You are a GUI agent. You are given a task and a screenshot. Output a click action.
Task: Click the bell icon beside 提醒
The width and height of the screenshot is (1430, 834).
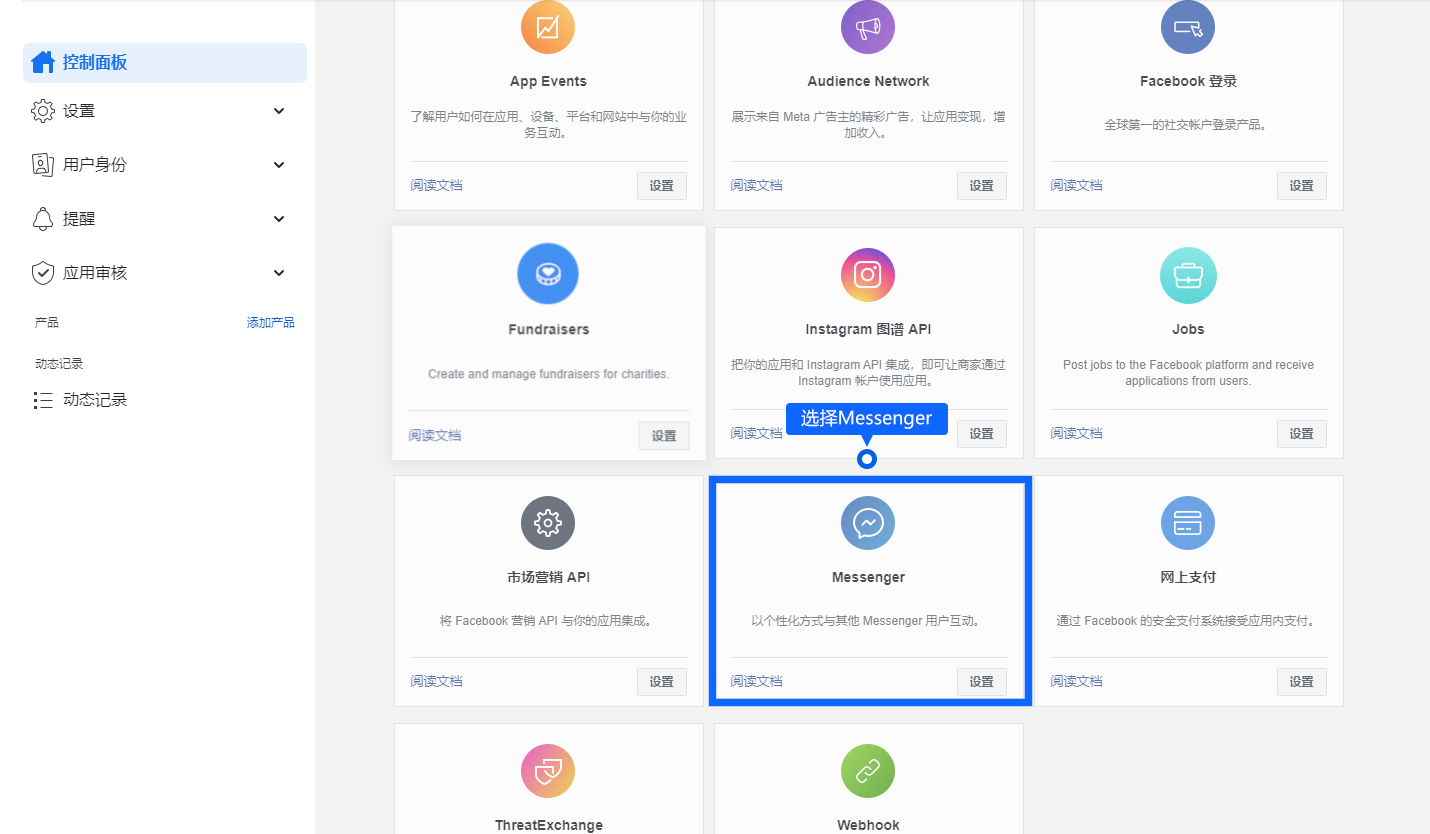pos(43,219)
